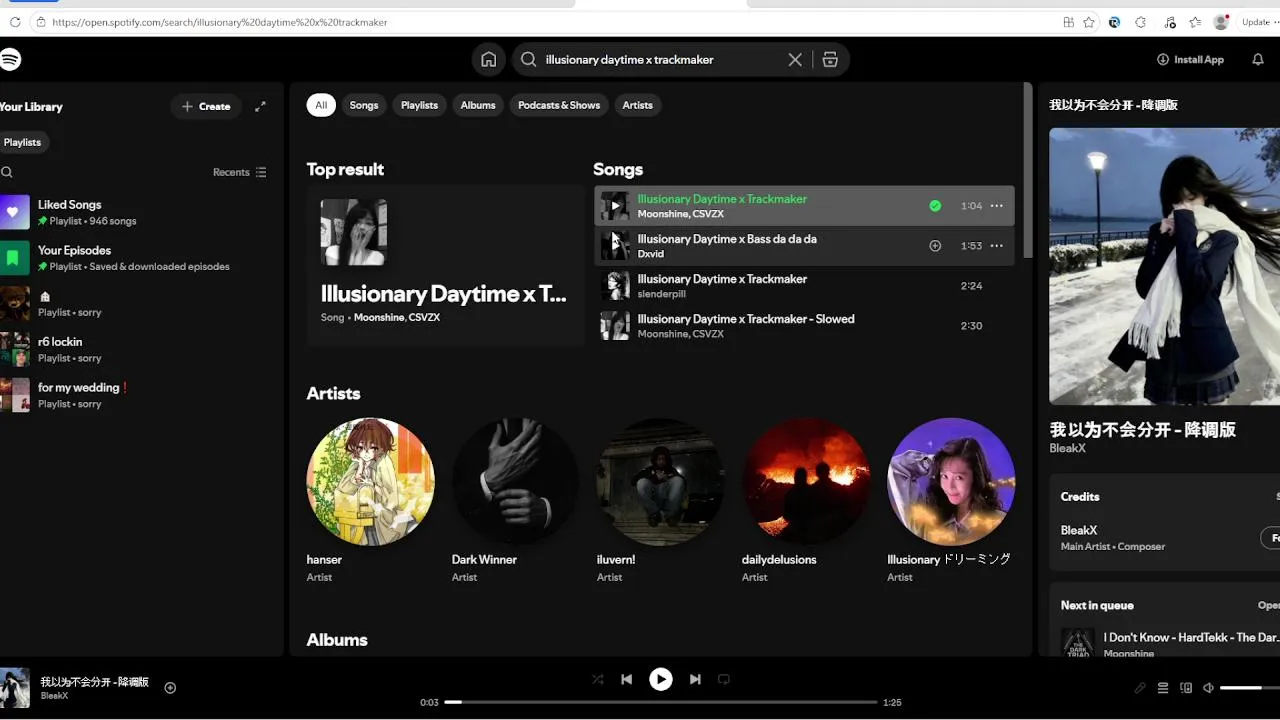Open artist Illusionary ドリーミング
Viewport: 1280px width, 720px height.
tap(951, 482)
